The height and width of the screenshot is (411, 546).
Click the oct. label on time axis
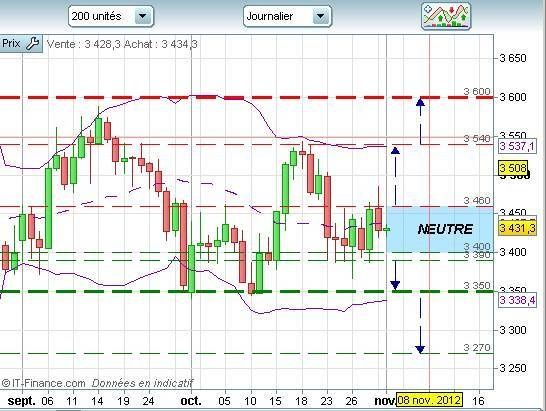point(191,401)
